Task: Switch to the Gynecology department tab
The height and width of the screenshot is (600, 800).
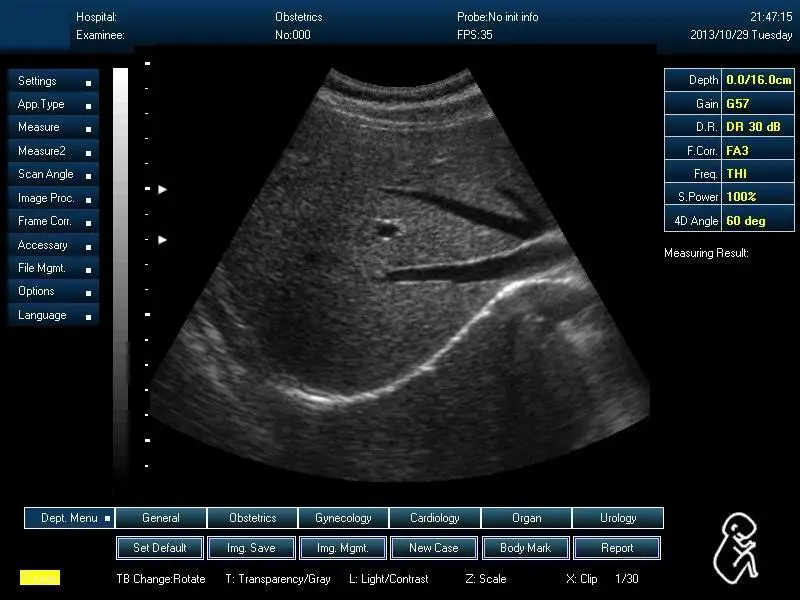Action: point(343,518)
